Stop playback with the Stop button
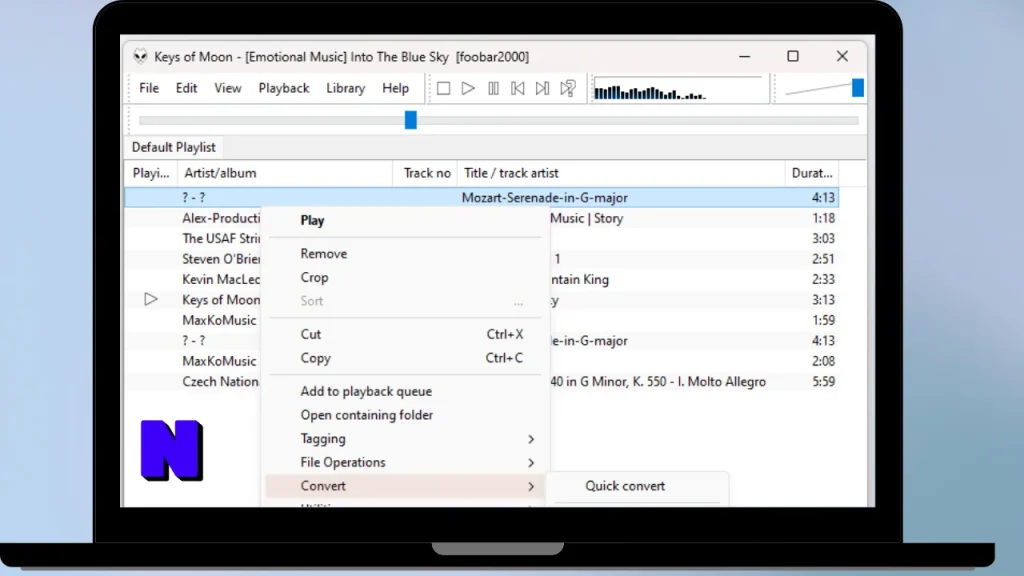 443,88
